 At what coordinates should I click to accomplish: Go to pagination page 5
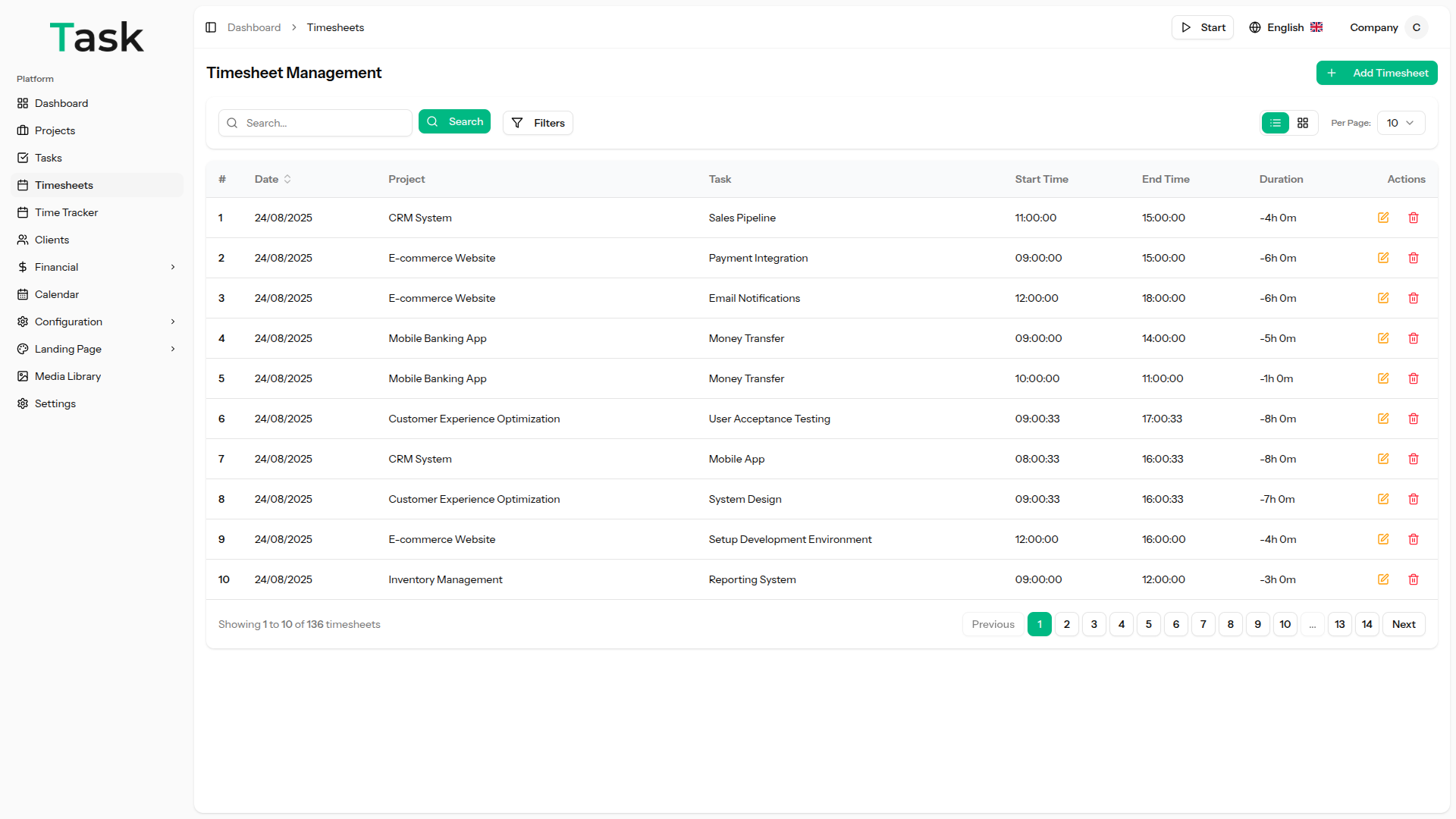click(x=1149, y=624)
